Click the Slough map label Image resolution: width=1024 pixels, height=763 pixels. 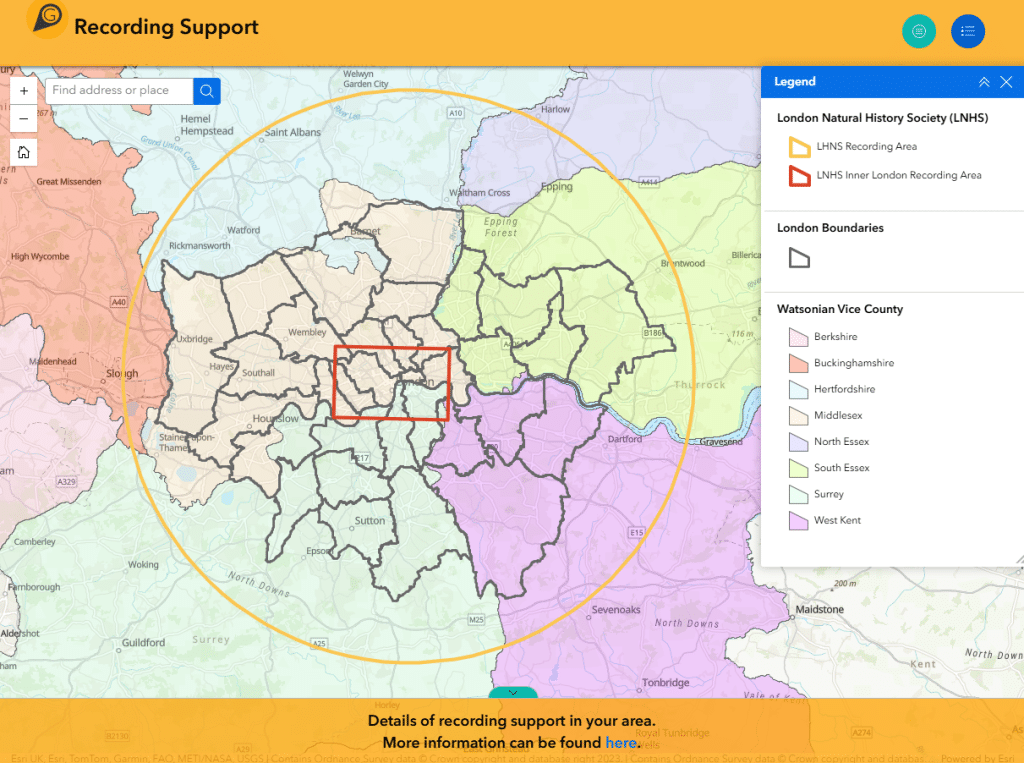122,373
